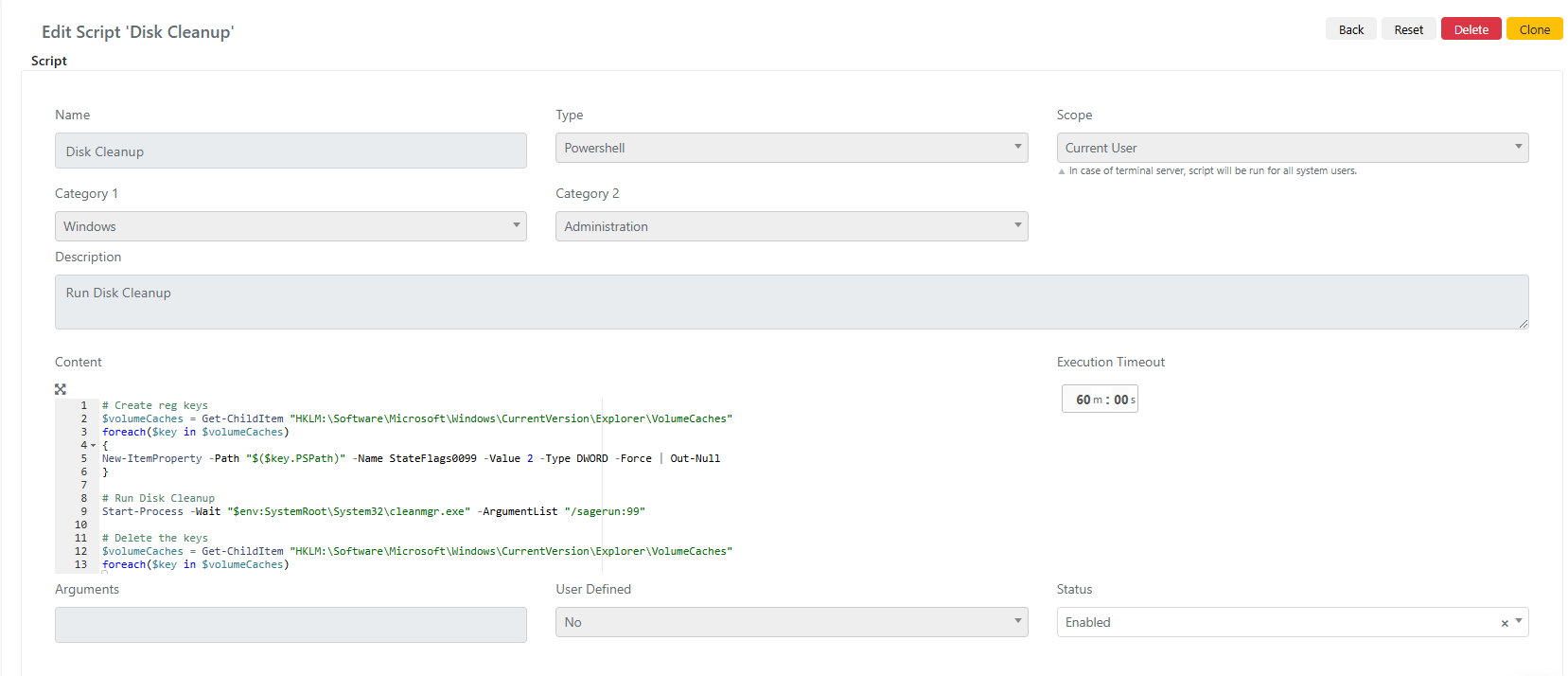The width and height of the screenshot is (1568, 676).
Task: Click the Execution Timeout seconds value 00
Action: click(1120, 400)
